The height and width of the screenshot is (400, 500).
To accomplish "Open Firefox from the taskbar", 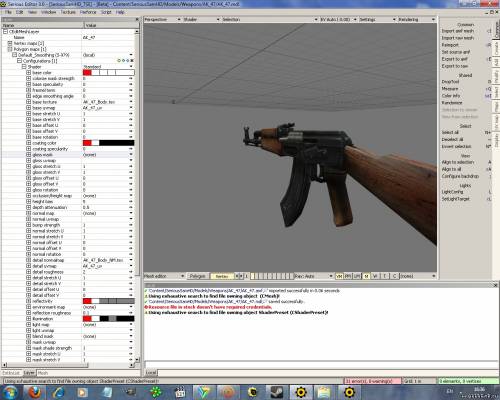I will (x=34, y=392).
